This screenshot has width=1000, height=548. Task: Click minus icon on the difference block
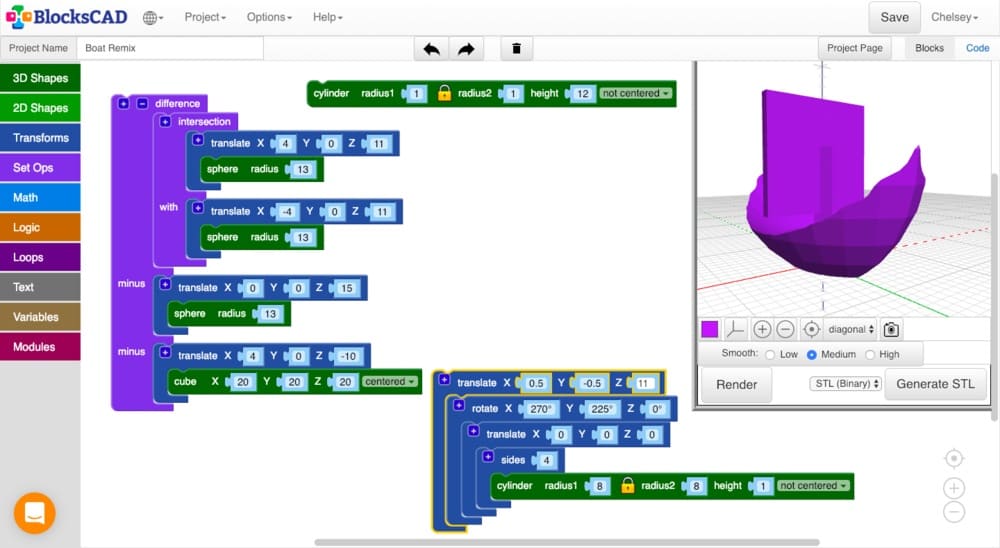click(142, 103)
